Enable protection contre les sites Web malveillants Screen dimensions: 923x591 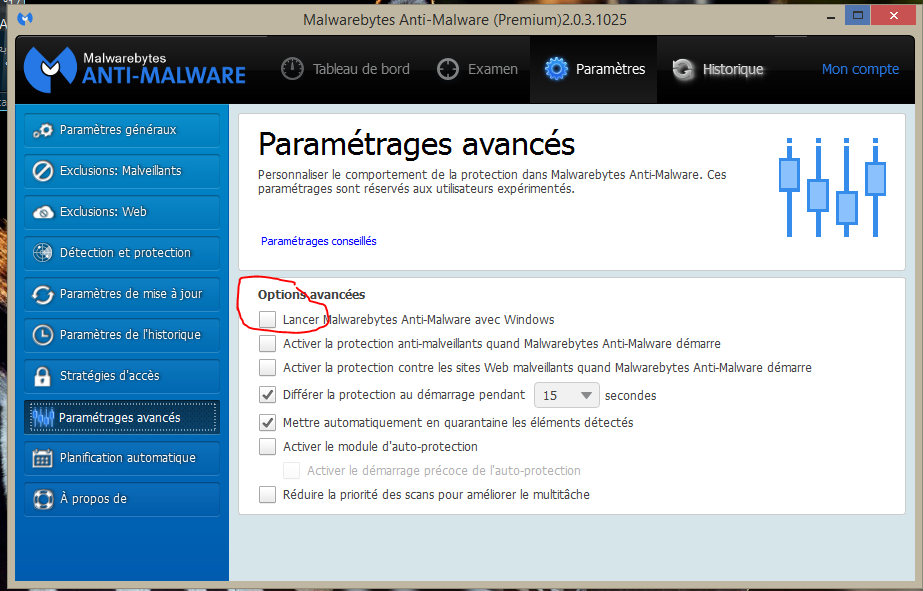(x=267, y=368)
